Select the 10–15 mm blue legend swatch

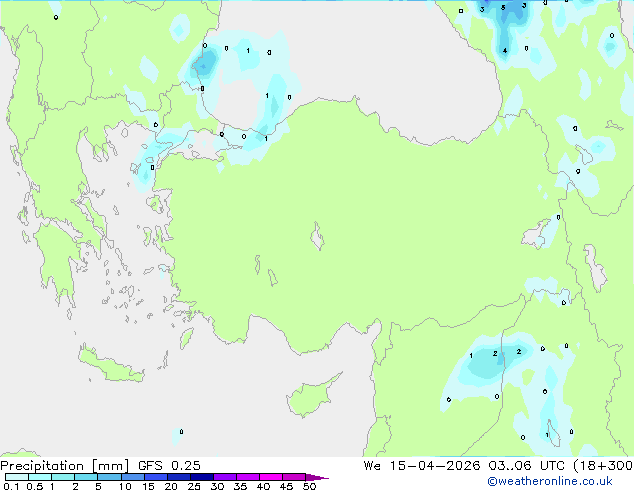[132, 477]
